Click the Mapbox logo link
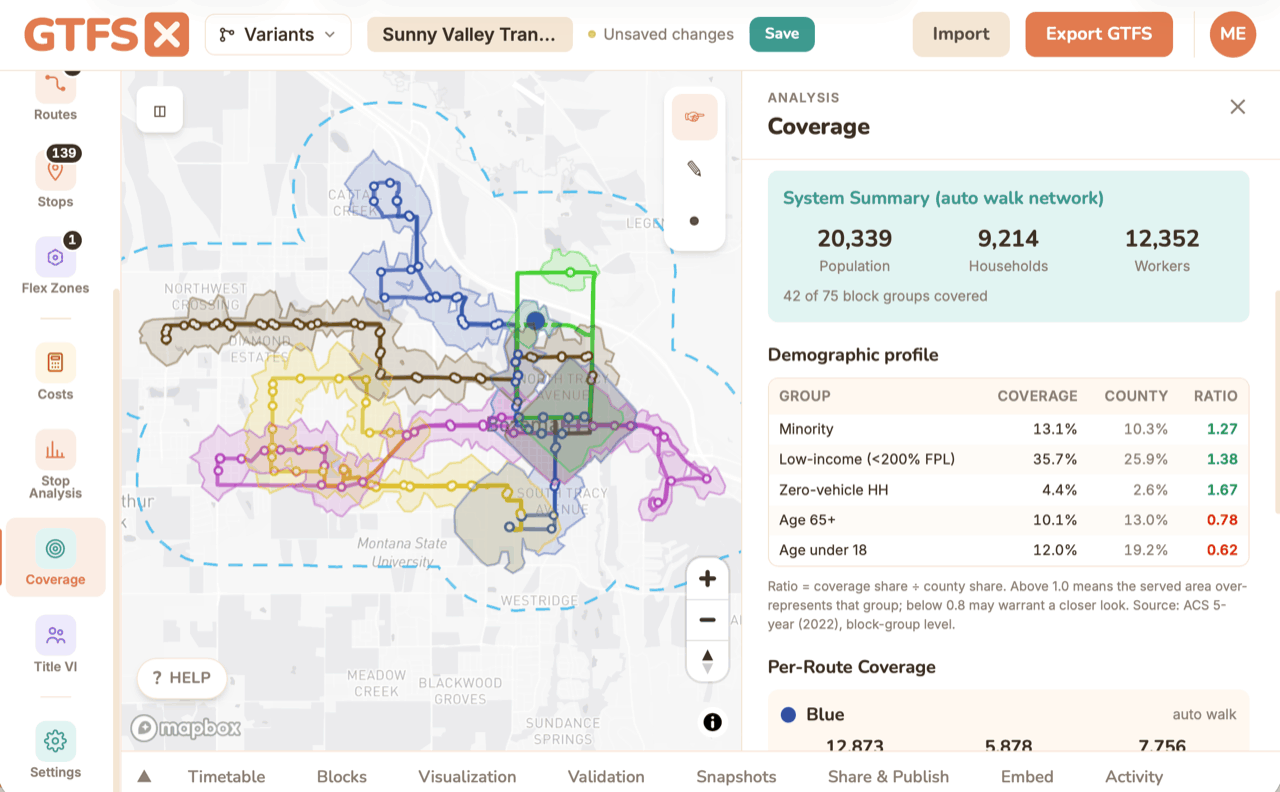This screenshot has width=1280, height=792. coord(186,728)
